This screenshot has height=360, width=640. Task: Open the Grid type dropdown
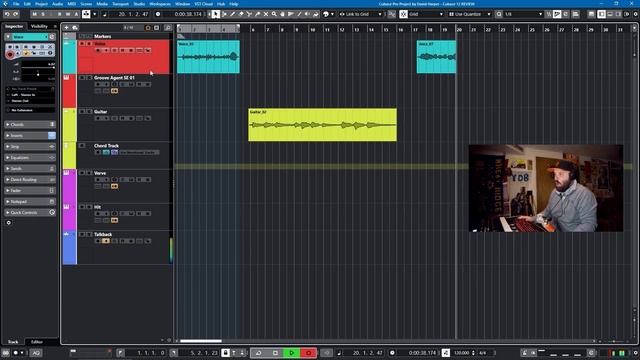point(426,14)
